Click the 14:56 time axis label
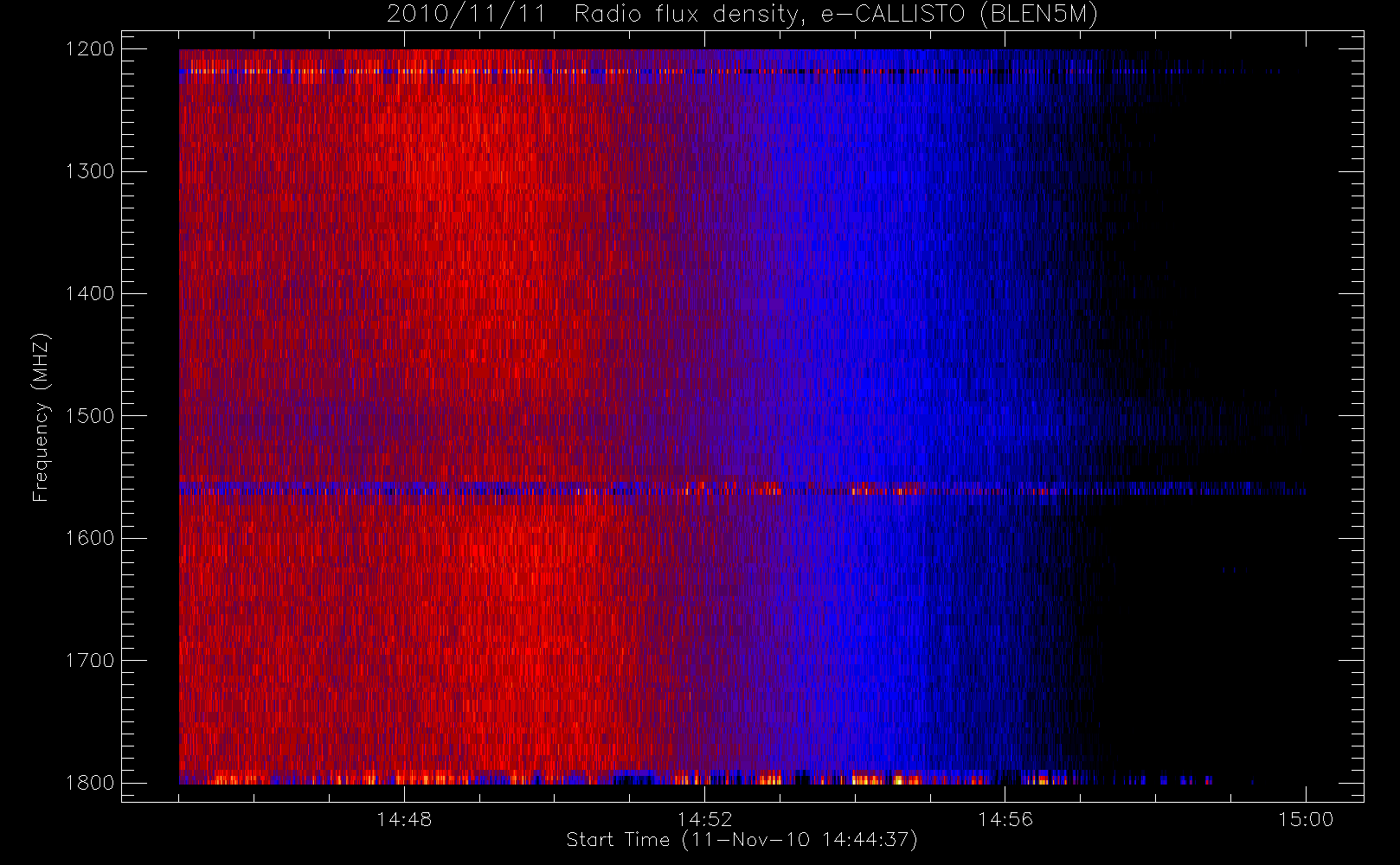 [x=1005, y=819]
